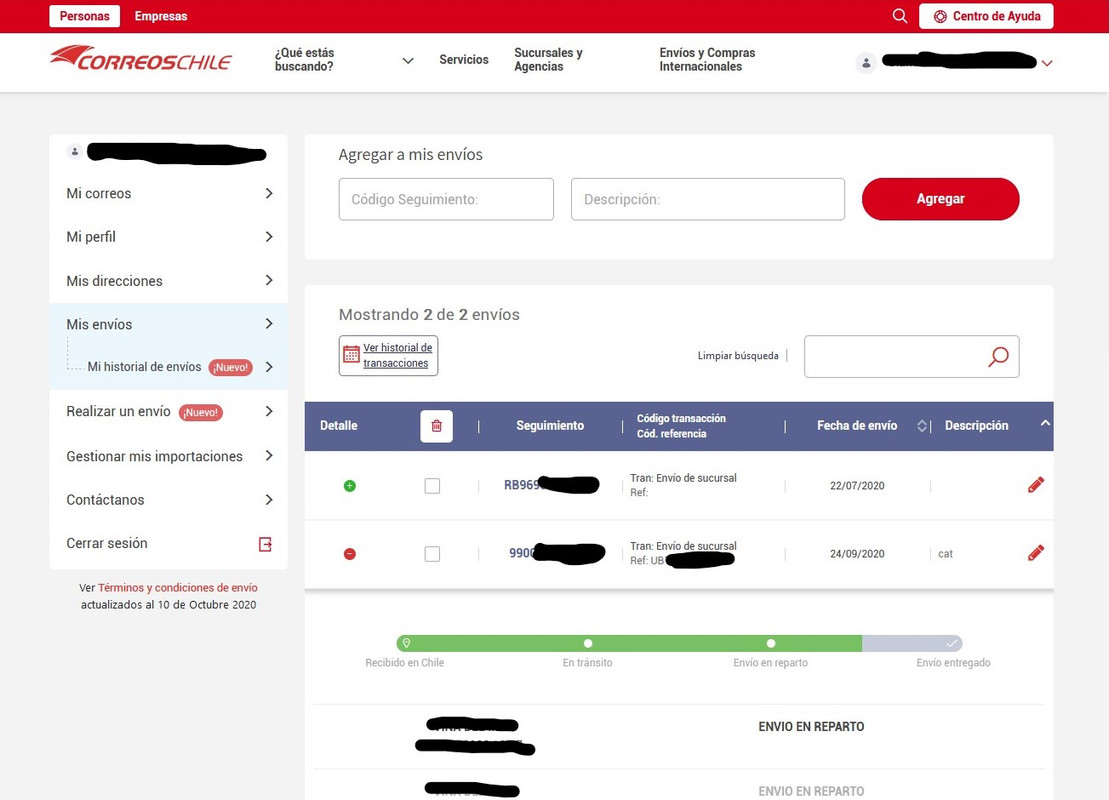Edit the 22/07/2020 shipment with pencil icon
1109x800 pixels.
pyautogui.click(x=1035, y=485)
